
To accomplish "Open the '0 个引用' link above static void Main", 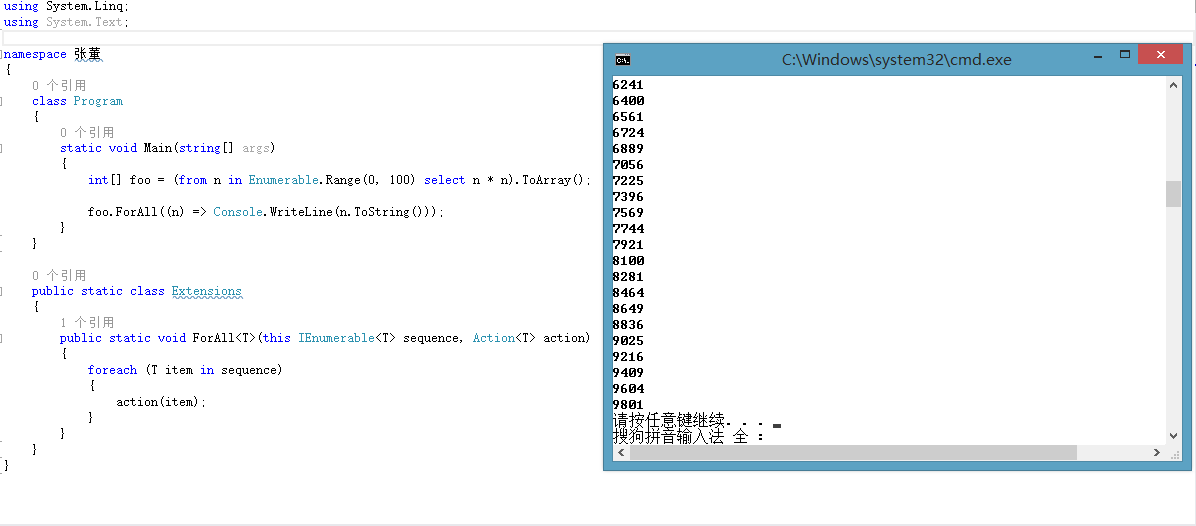I will pos(87,133).
